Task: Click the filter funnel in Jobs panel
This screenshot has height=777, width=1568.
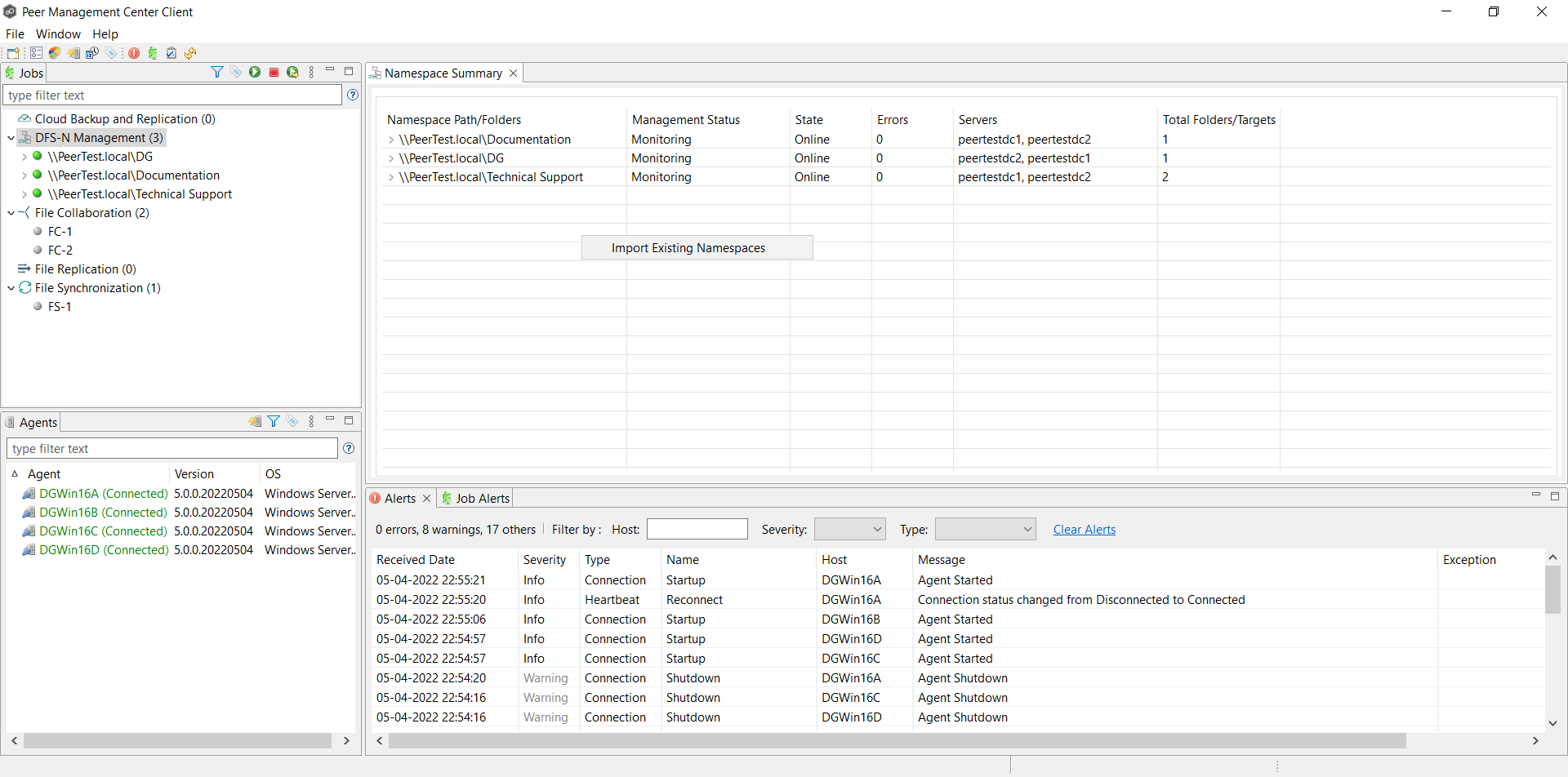Action: click(217, 72)
